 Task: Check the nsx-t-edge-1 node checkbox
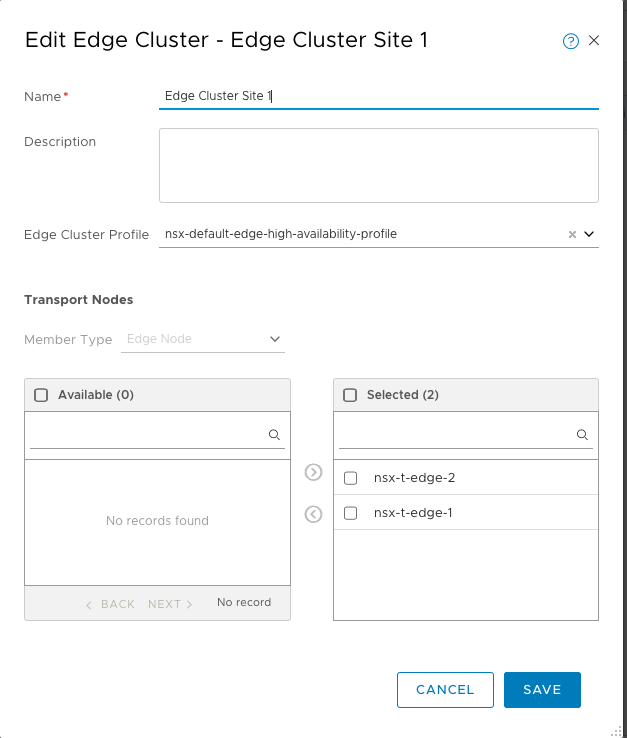click(351, 513)
